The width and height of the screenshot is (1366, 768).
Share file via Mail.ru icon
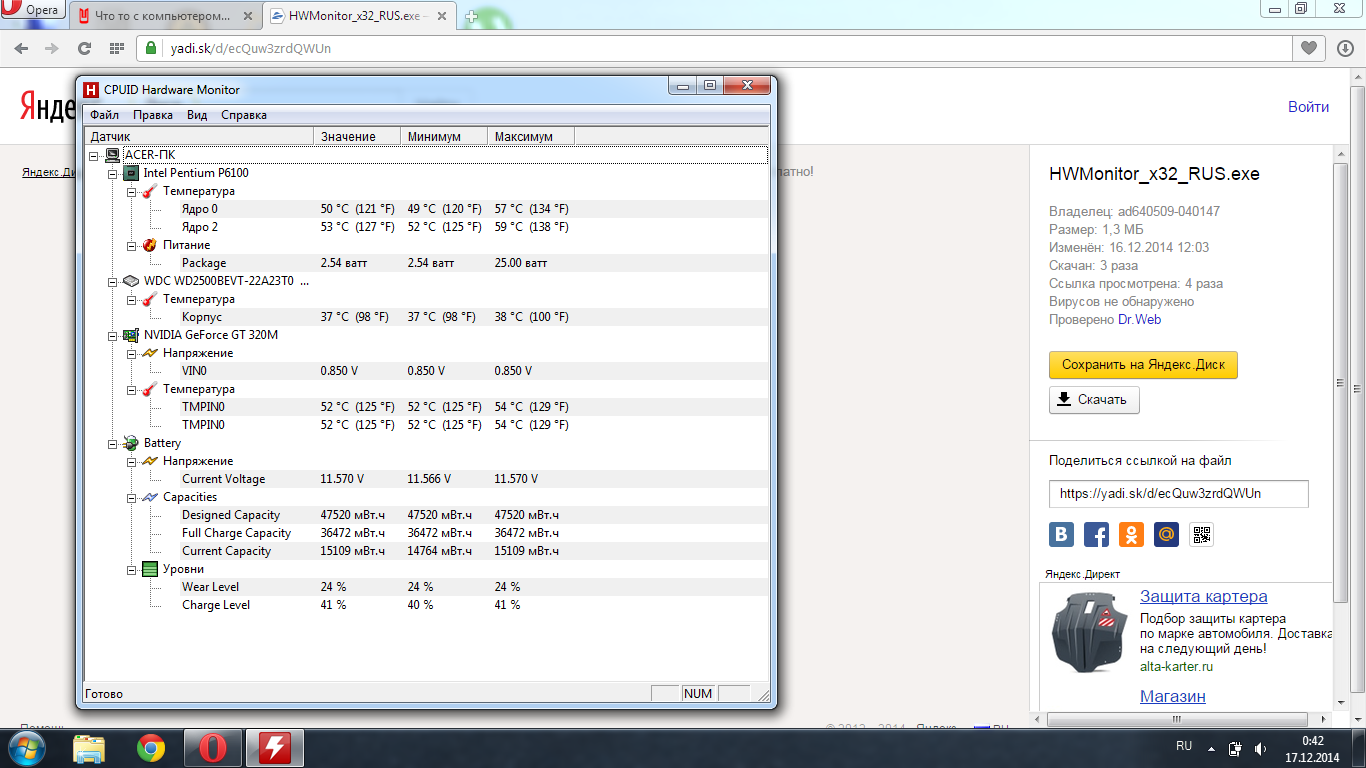pyautogui.click(x=1166, y=534)
